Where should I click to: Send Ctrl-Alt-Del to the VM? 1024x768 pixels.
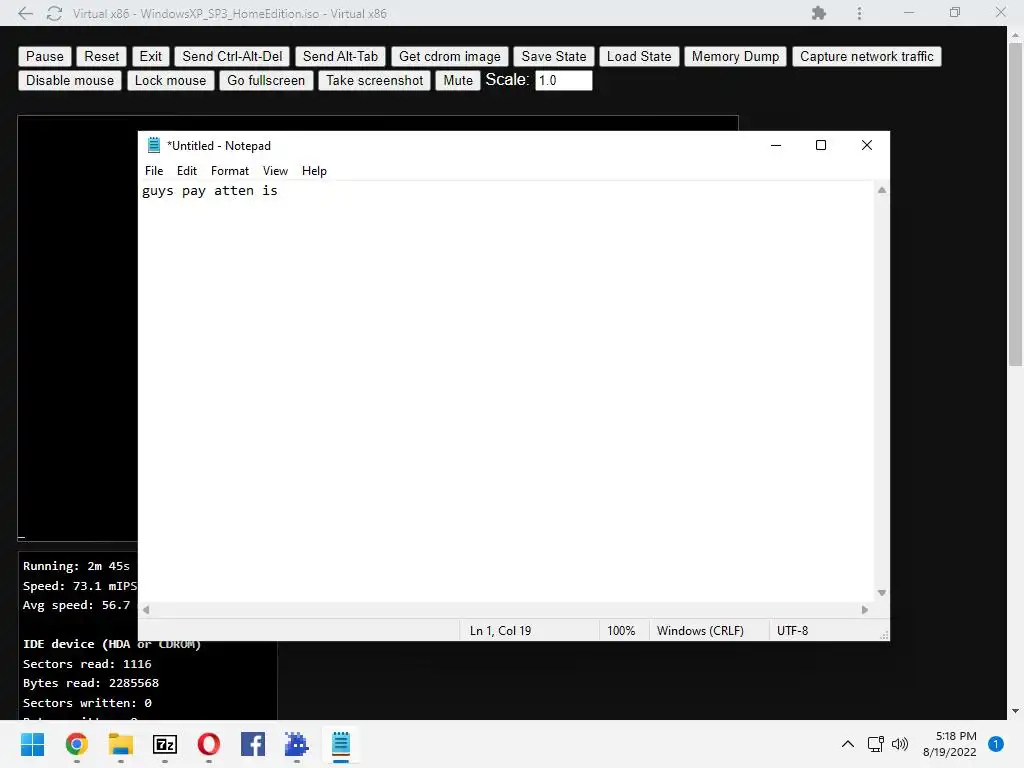click(232, 56)
